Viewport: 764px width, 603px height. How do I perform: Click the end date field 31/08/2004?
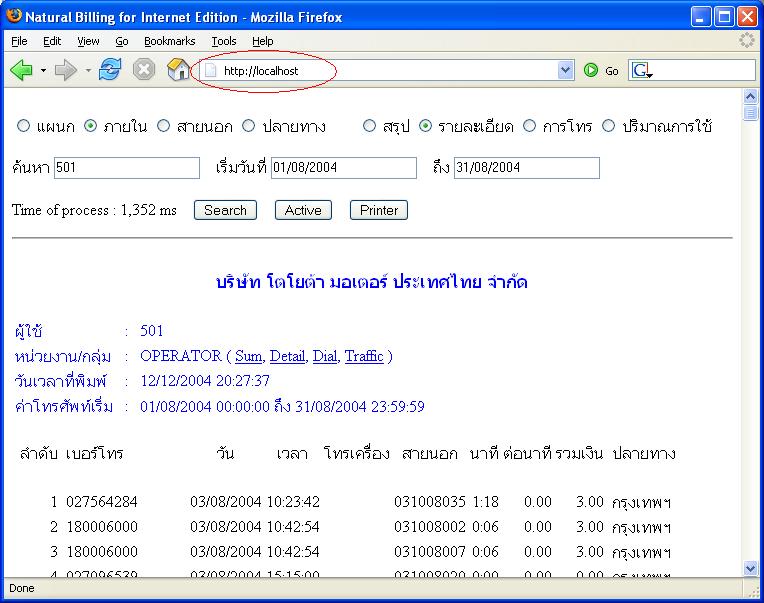pyautogui.click(x=527, y=168)
